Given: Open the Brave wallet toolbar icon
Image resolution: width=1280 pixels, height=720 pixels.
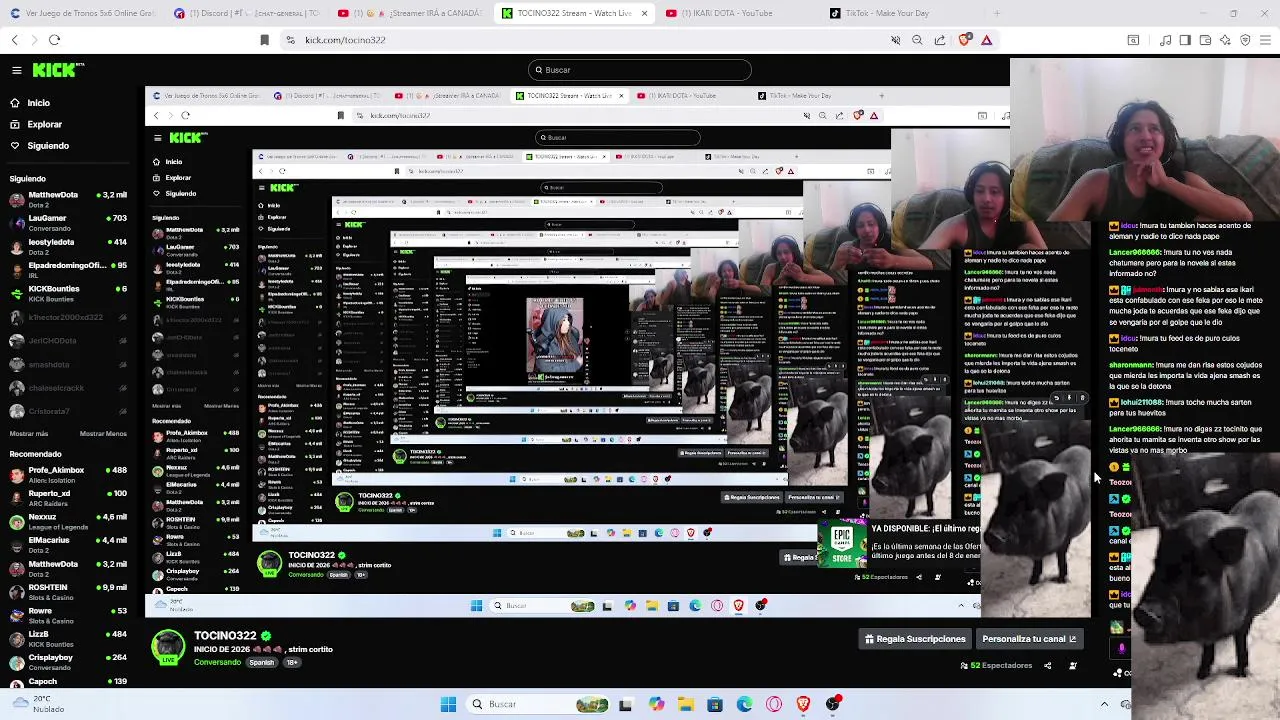Looking at the screenshot, I should pos(1205,40).
